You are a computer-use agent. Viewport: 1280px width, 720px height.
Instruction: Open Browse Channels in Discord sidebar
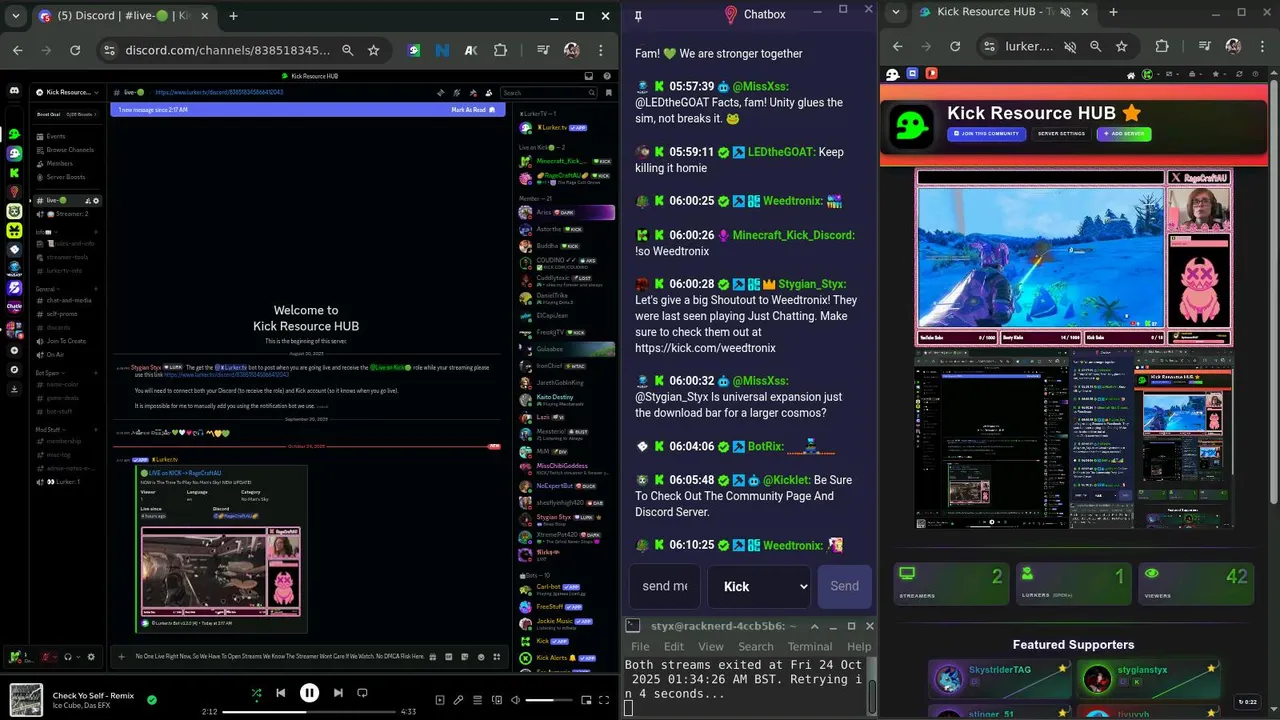(x=68, y=150)
